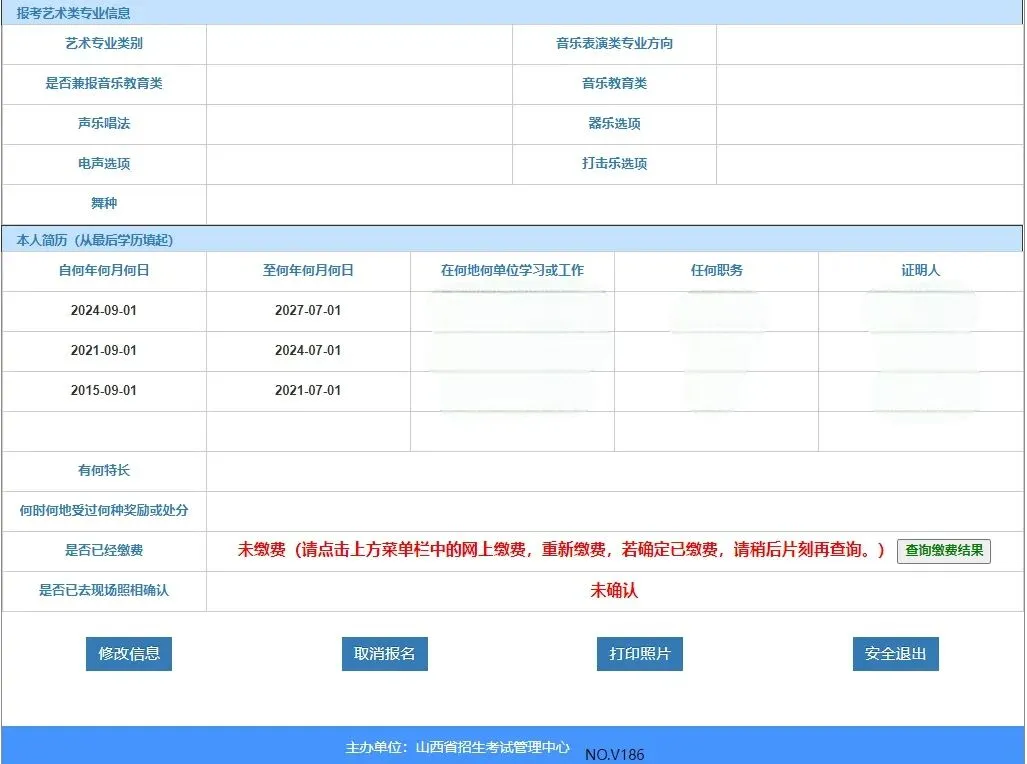Click the 取消报名 button
The height and width of the screenshot is (764, 1027).
(x=384, y=653)
